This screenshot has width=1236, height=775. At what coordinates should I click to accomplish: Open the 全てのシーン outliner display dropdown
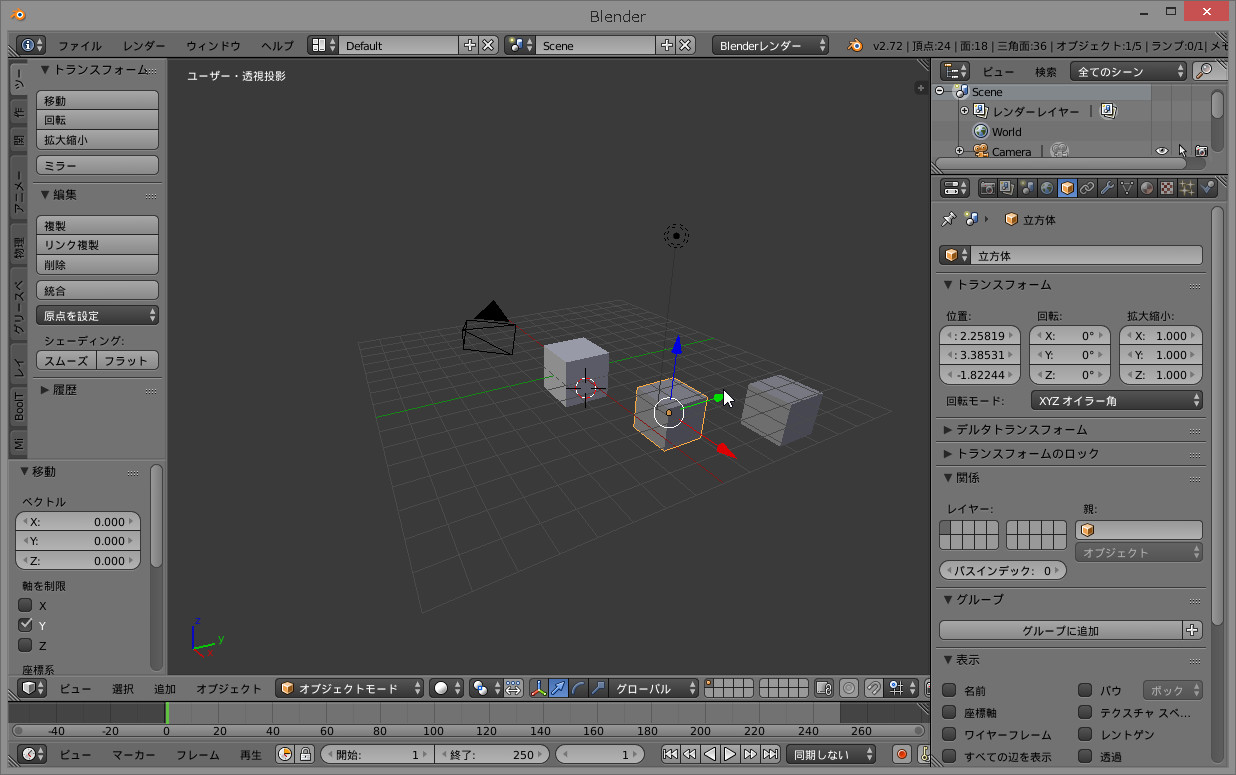1128,71
